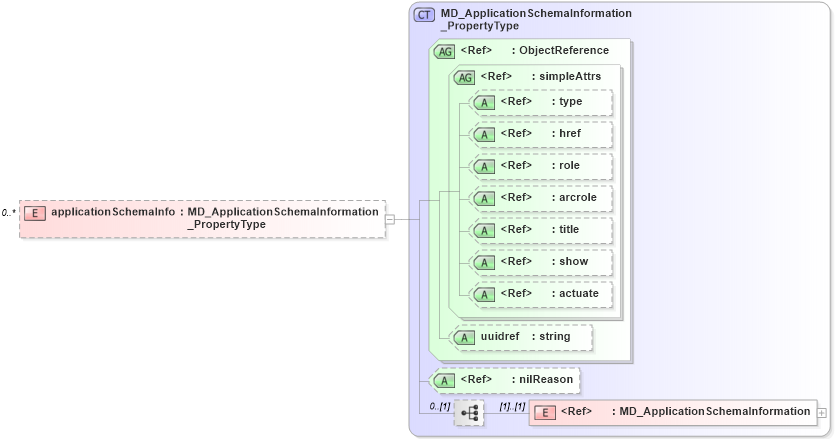Select ': MD_ApplicationSchemaInformation' reference label
This screenshot has height=439, width=835.
[711, 411]
